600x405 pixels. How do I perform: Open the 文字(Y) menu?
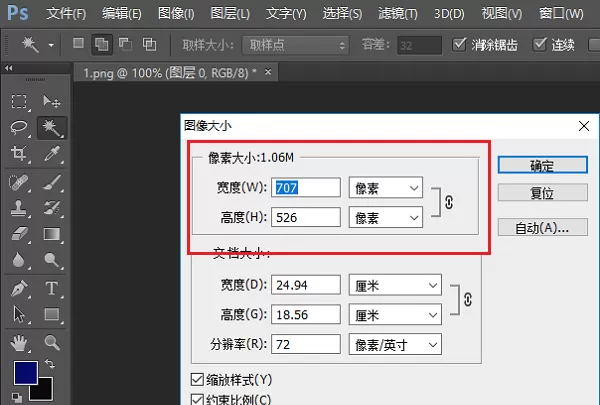tap(286, 14)
